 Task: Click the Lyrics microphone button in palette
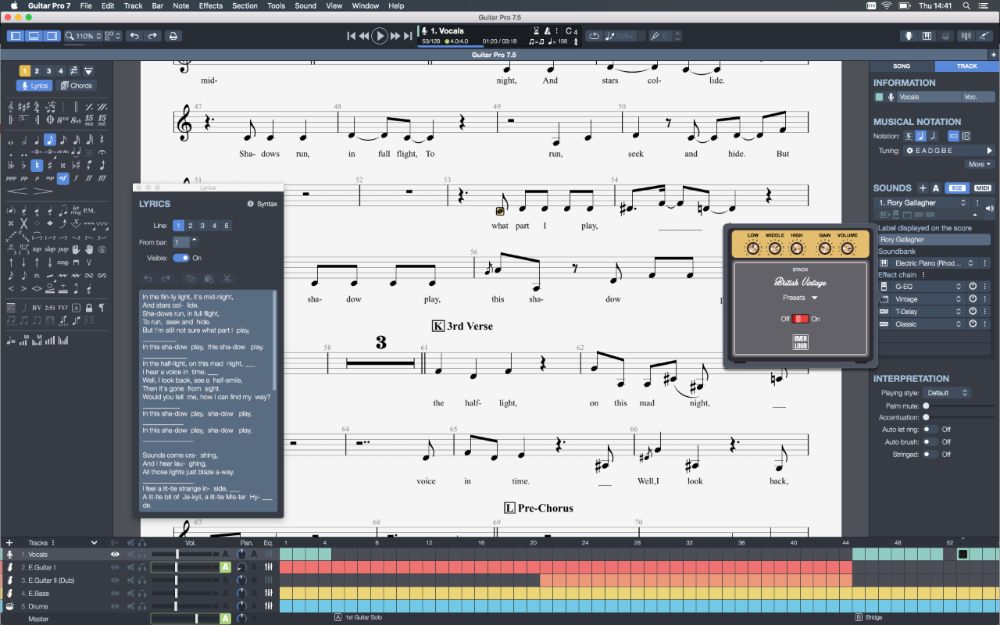click(x=34, y=86)
